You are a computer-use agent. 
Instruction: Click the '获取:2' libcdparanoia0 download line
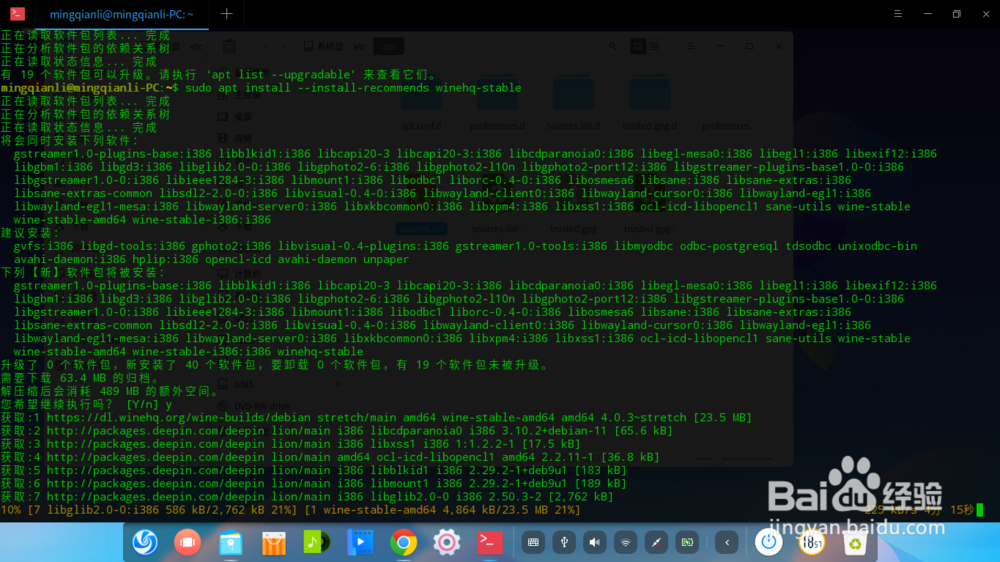[337, 431]
